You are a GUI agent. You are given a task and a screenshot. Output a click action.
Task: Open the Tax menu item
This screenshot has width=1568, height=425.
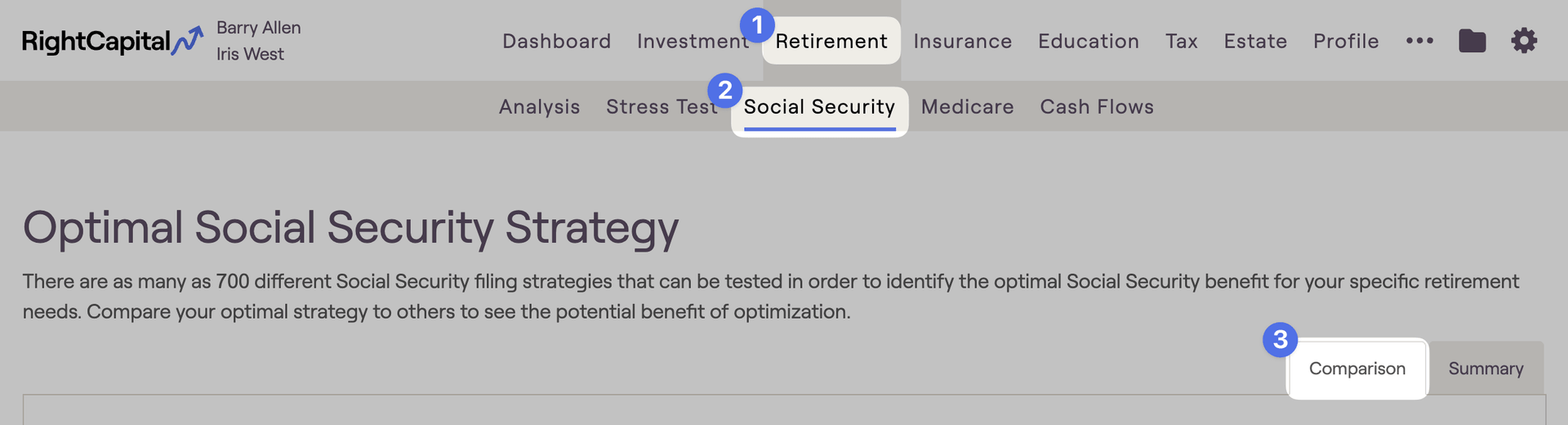[1182, 41]
